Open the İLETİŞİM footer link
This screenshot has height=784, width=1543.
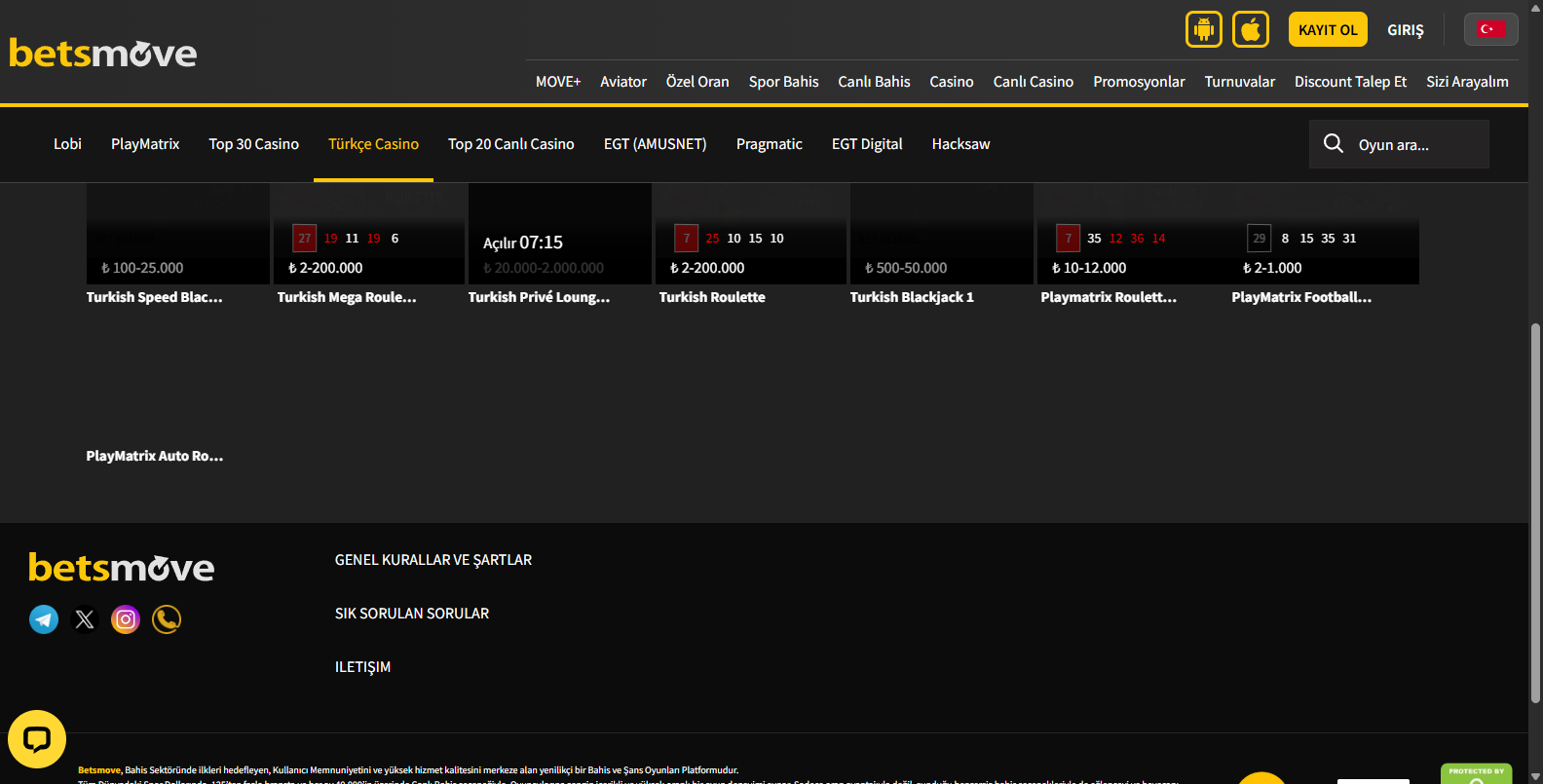coord(362,667)
